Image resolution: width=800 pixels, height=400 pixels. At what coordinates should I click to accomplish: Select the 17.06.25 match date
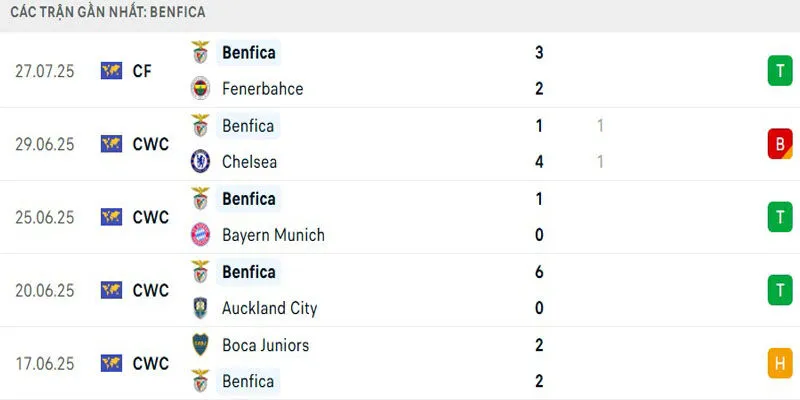pos(45,363)
